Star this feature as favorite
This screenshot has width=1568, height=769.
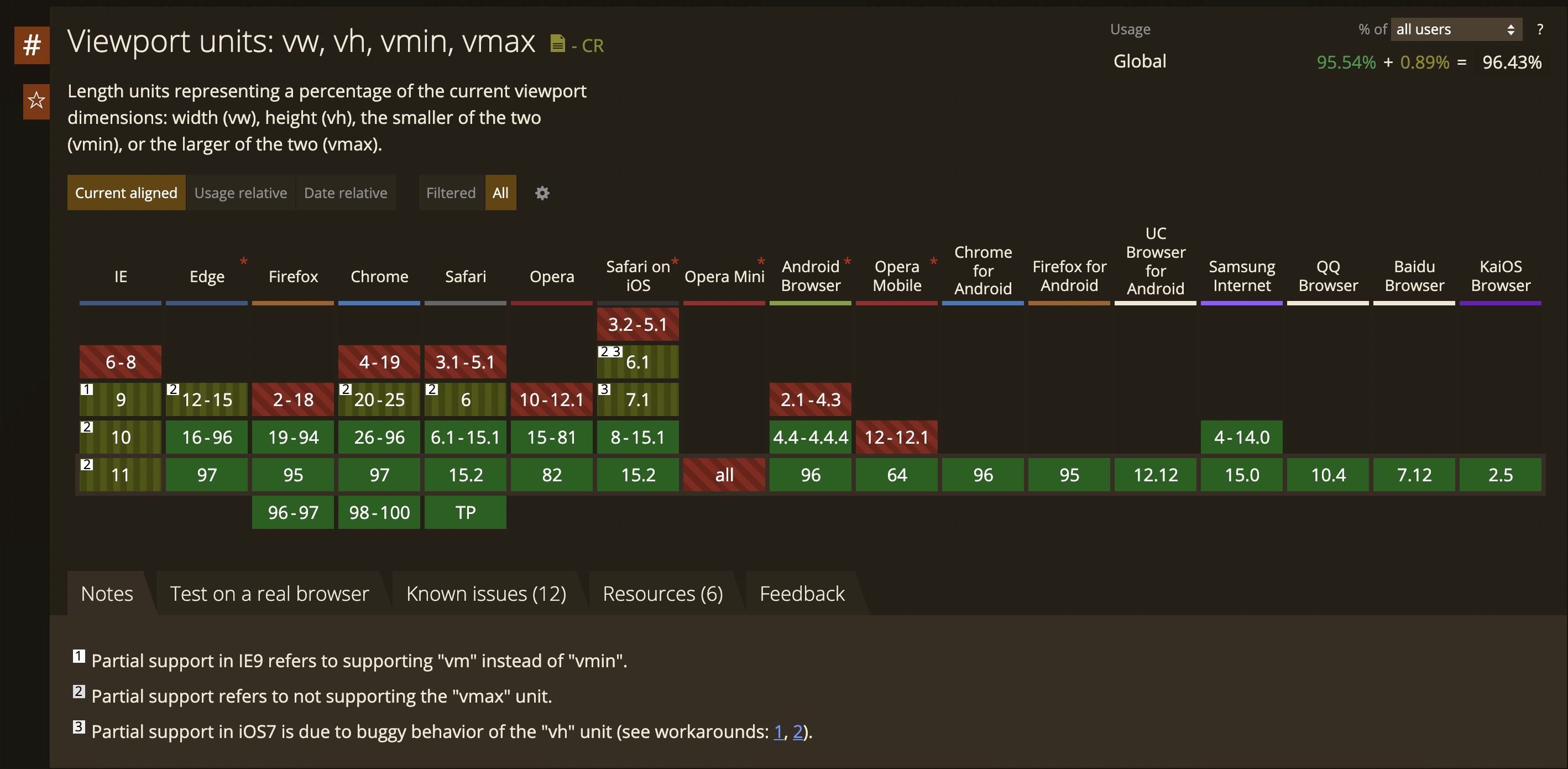36,101
